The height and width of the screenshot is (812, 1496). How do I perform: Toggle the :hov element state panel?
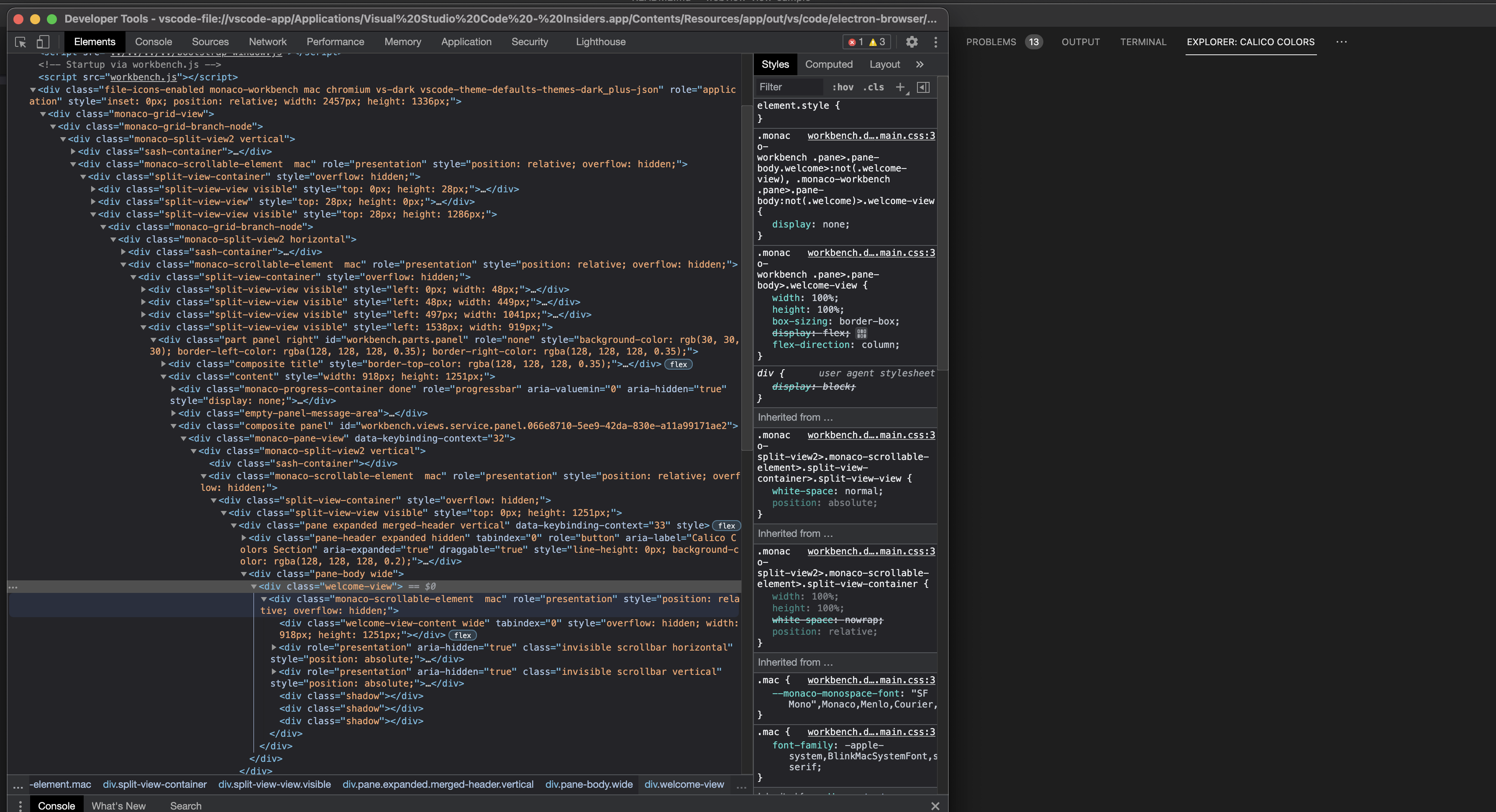pos(843,87)
